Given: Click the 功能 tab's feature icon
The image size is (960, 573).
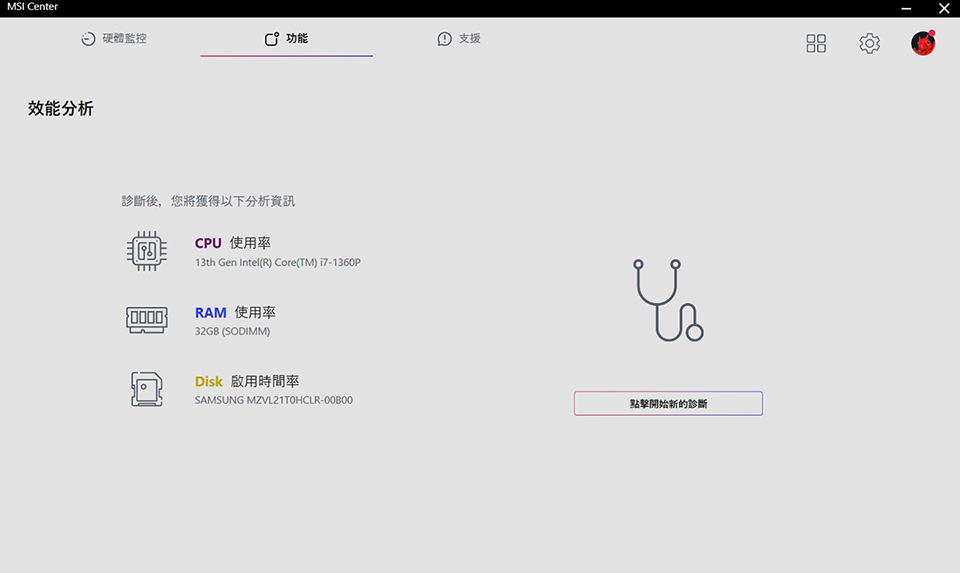Looking at the screenshot, I should point(271,39).
